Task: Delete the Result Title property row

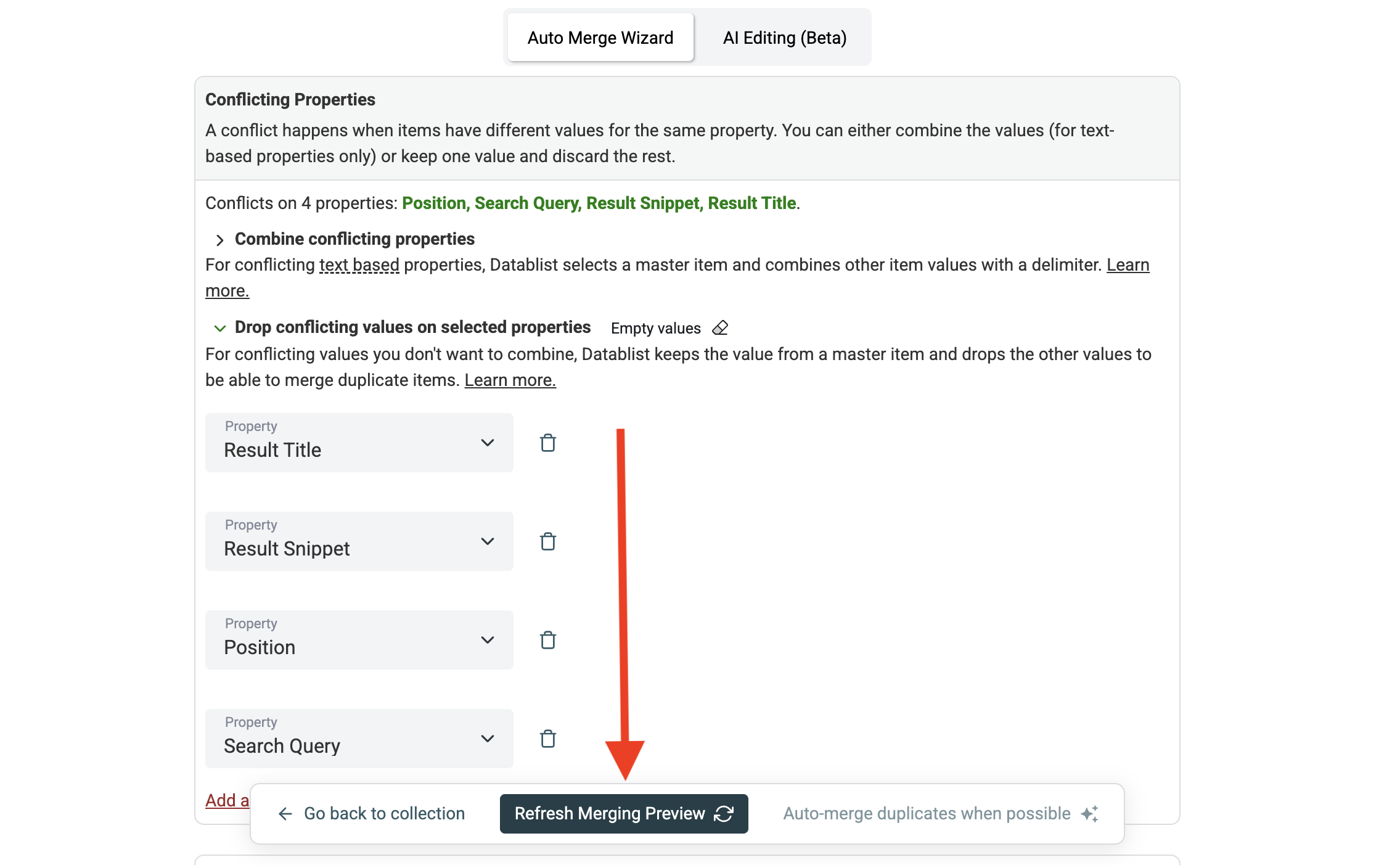Action: 547,443
